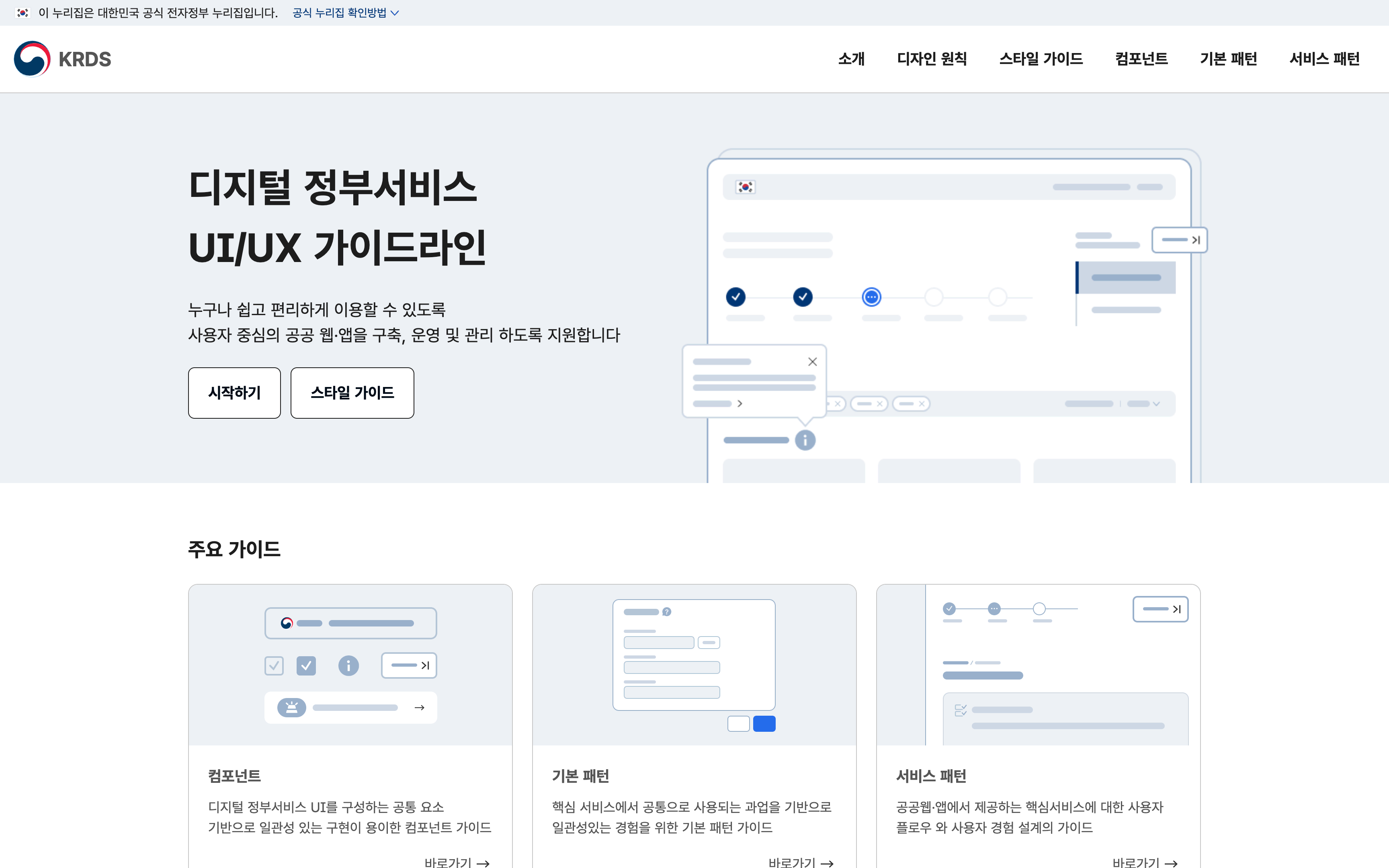Click right chevron inside hero popup illustration

(740, 403)
